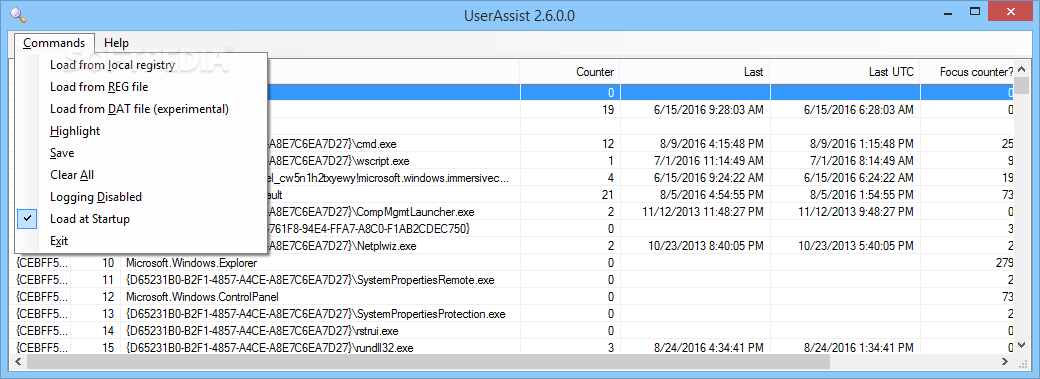This screenshot has width=1040, height=379.
Task: Click the 8/5/2016 1:54:55 PM UTC cell
Action: click(x=845, y=194)
